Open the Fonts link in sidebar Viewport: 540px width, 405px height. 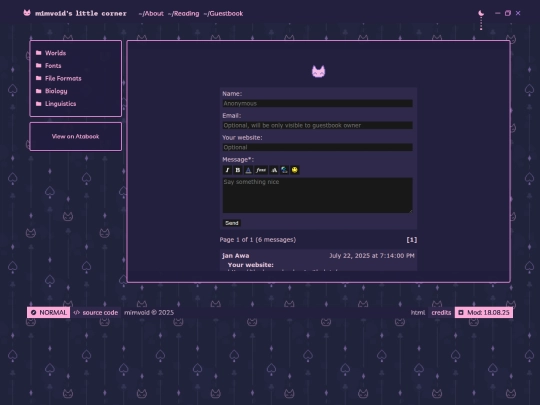(53, 66)
